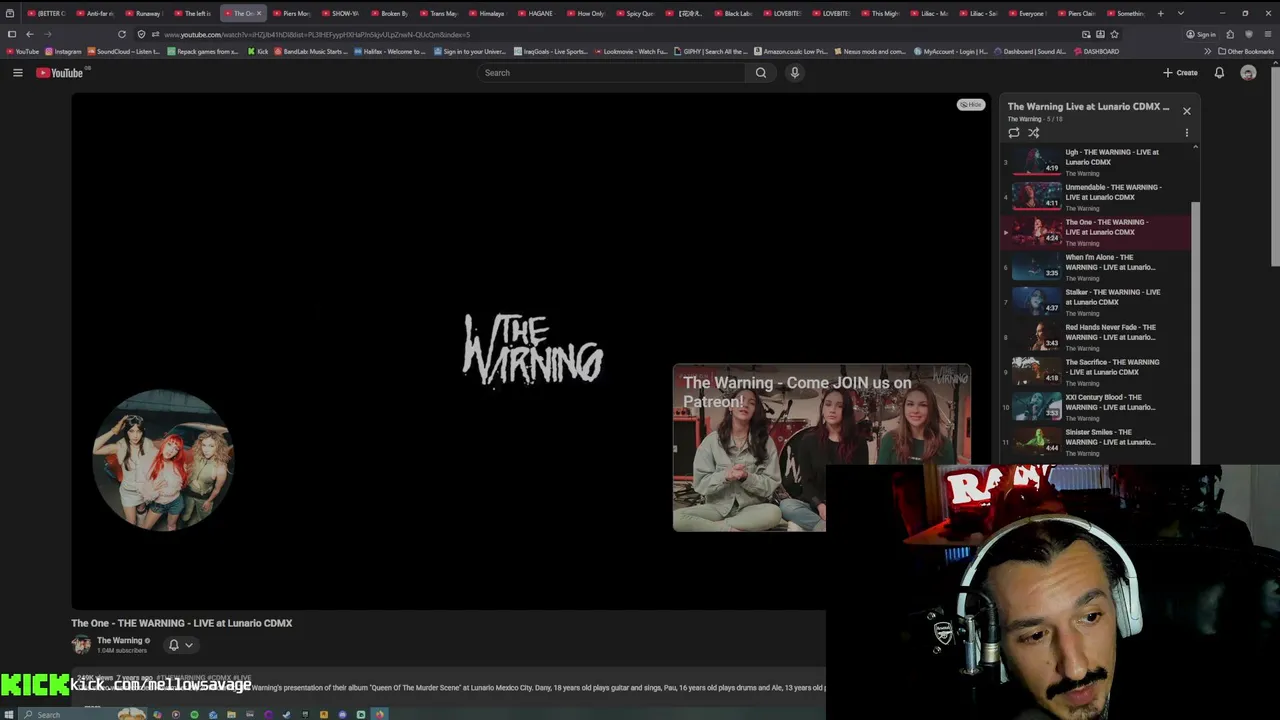Open the tab list dropdown arrow
This screenshot has width=1280, height=720.
1181,13
